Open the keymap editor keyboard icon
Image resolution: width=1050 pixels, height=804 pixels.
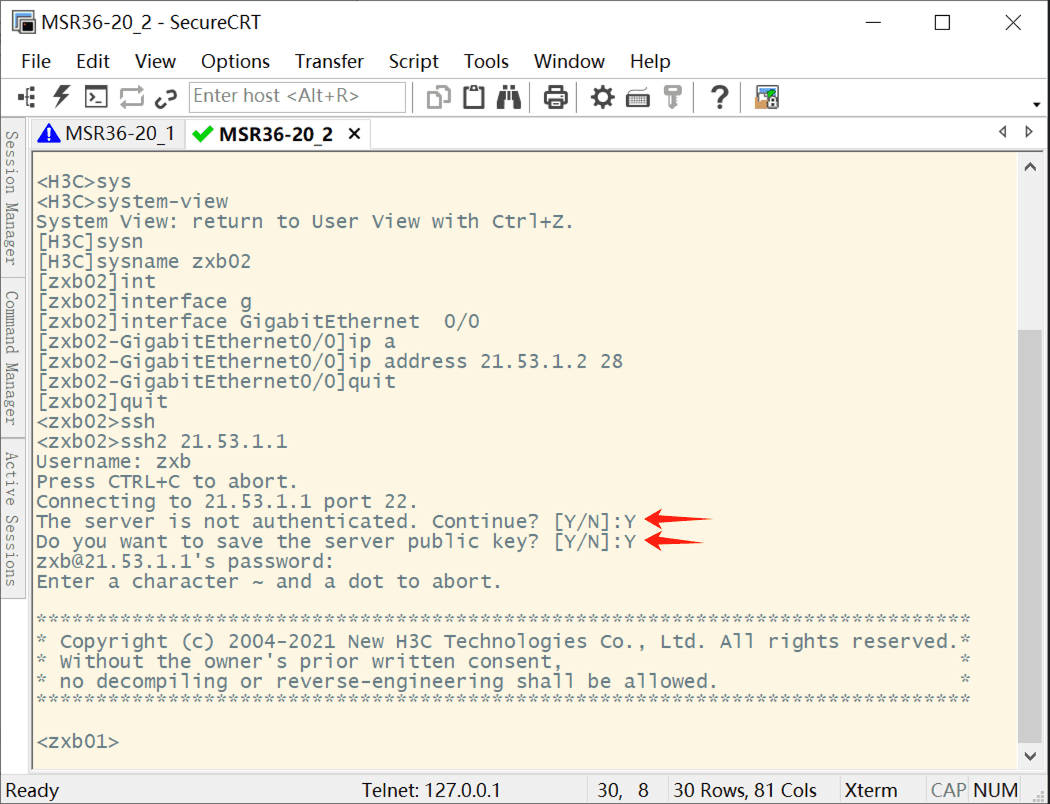coord(638,96)
